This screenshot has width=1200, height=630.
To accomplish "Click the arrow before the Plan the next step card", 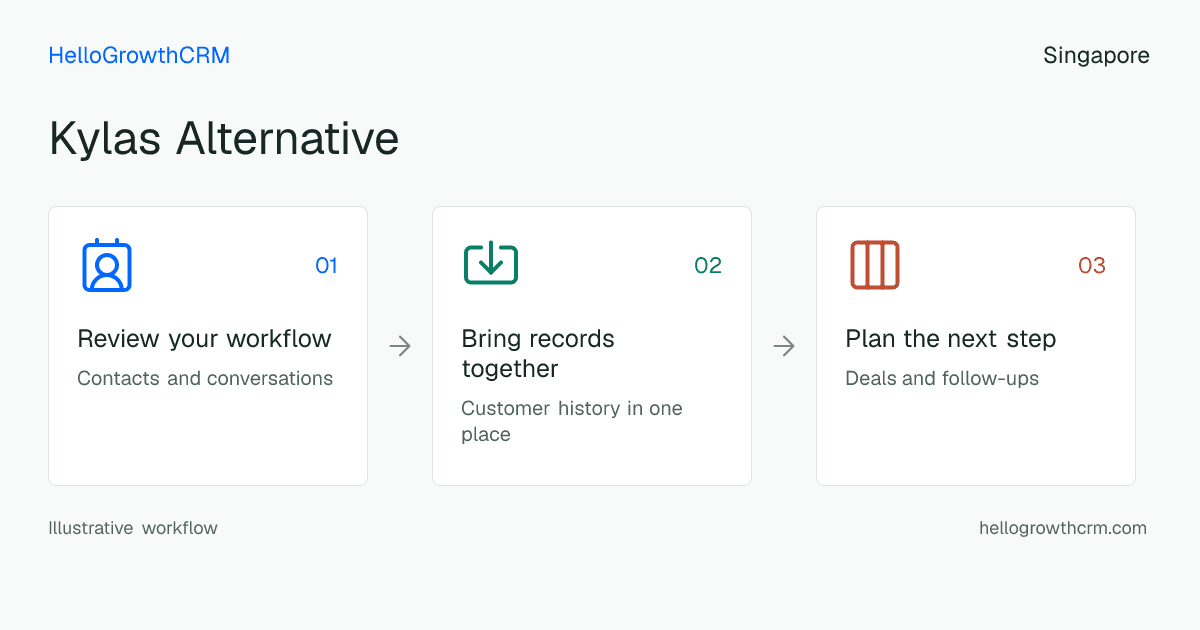I will point(784,346).
